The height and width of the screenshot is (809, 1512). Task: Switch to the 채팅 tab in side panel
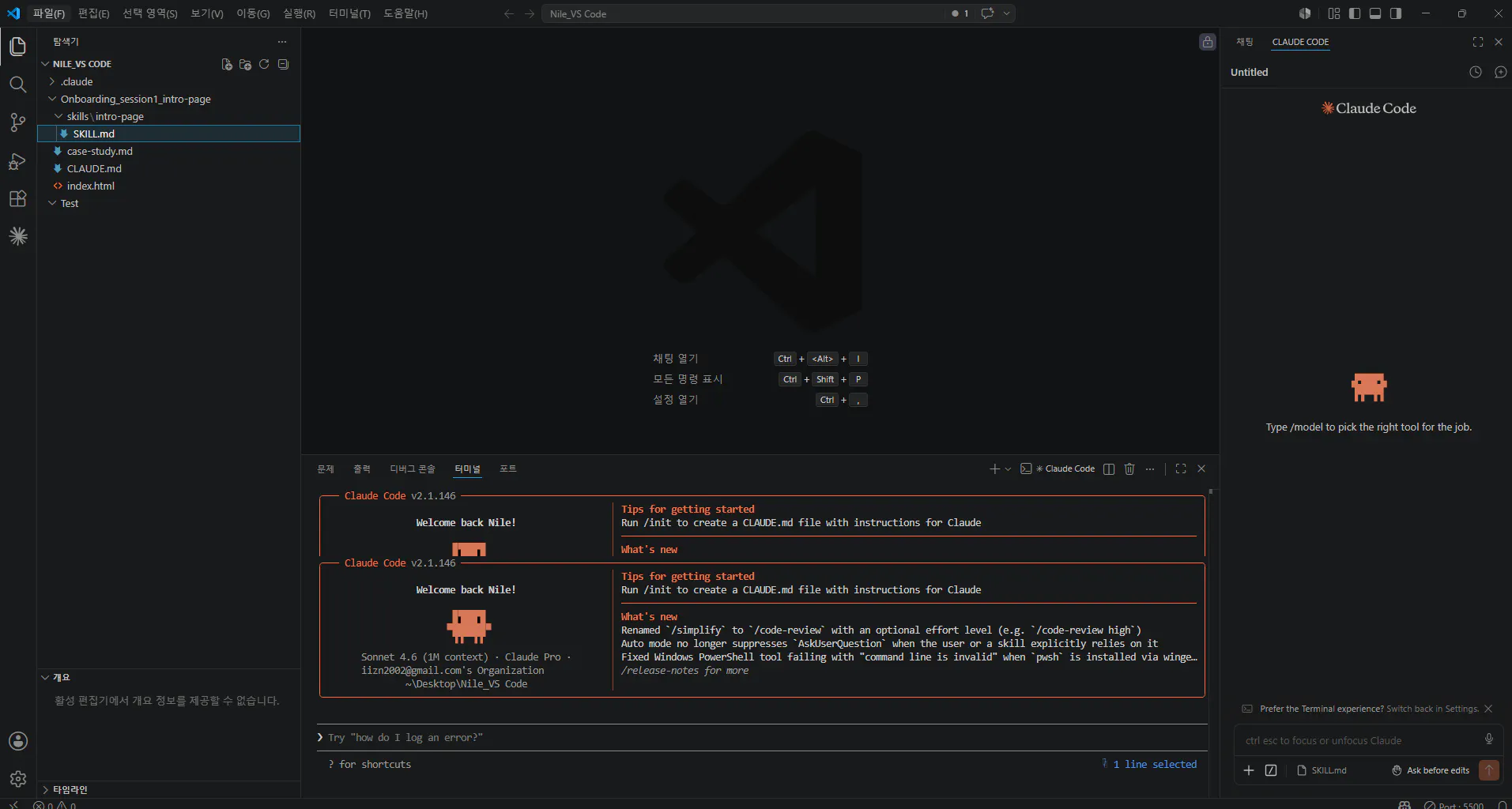[x=1245, y=42]
